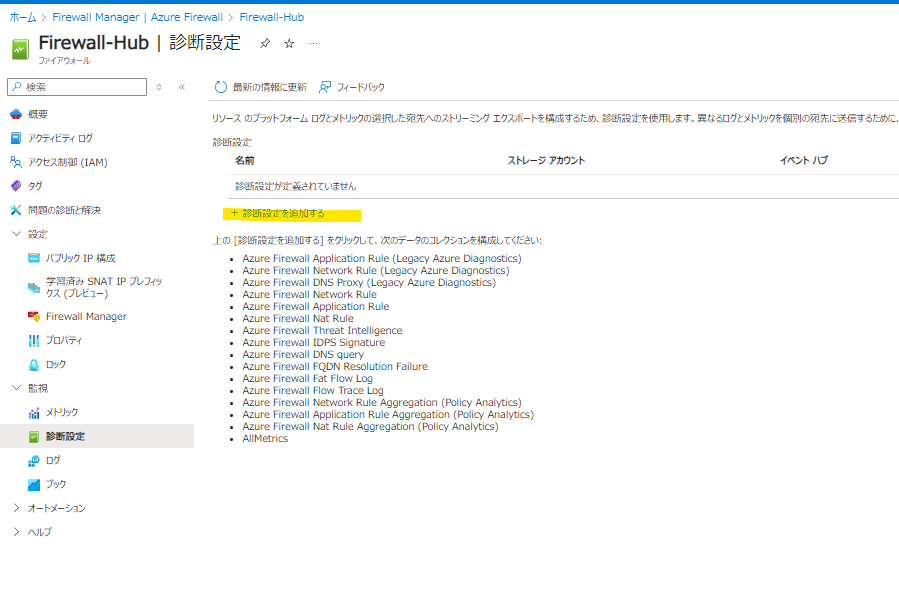Open プロパティ menu item
Screen dimensions: 899x591
tap(64, 340)
